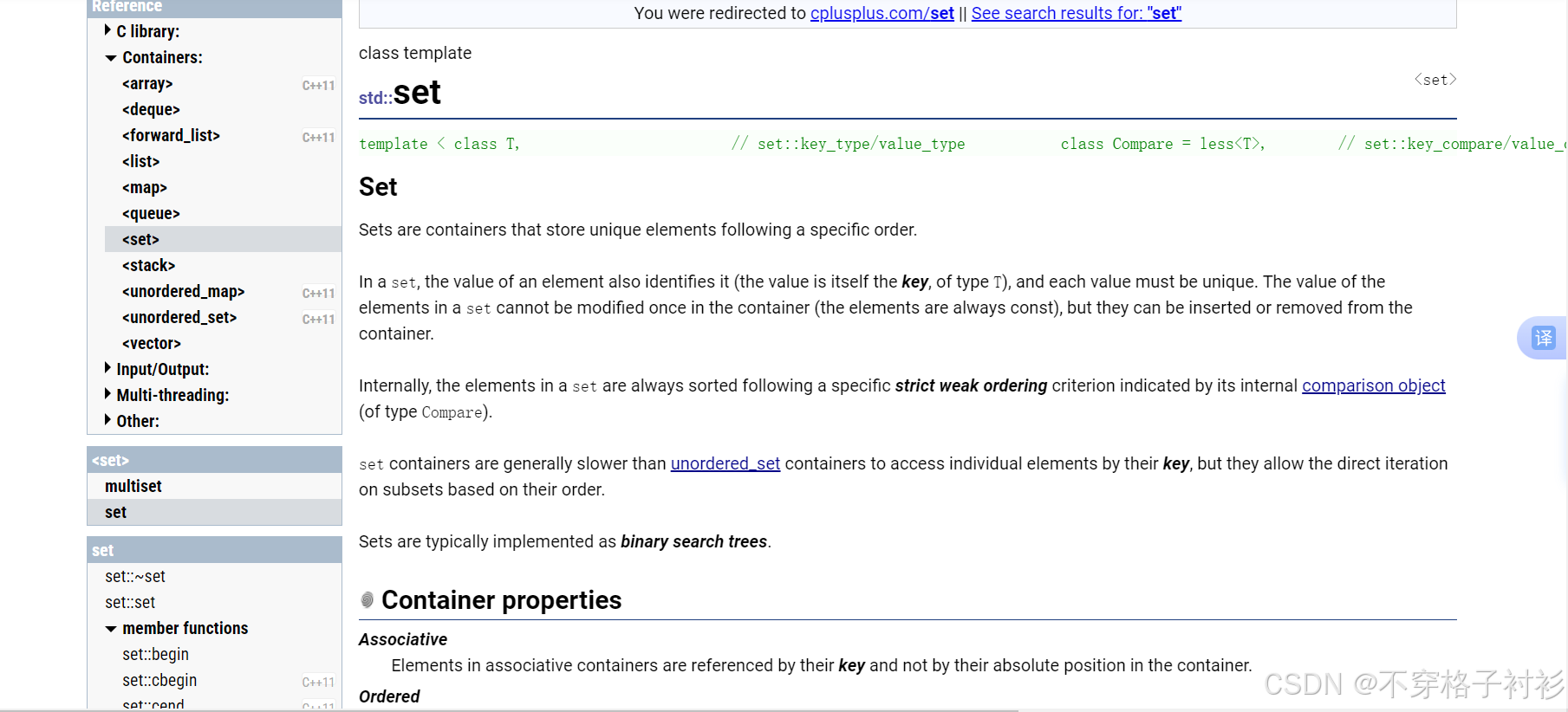Open the <unordered_map> container page
1568x712 pixels.
coord(183,291)
